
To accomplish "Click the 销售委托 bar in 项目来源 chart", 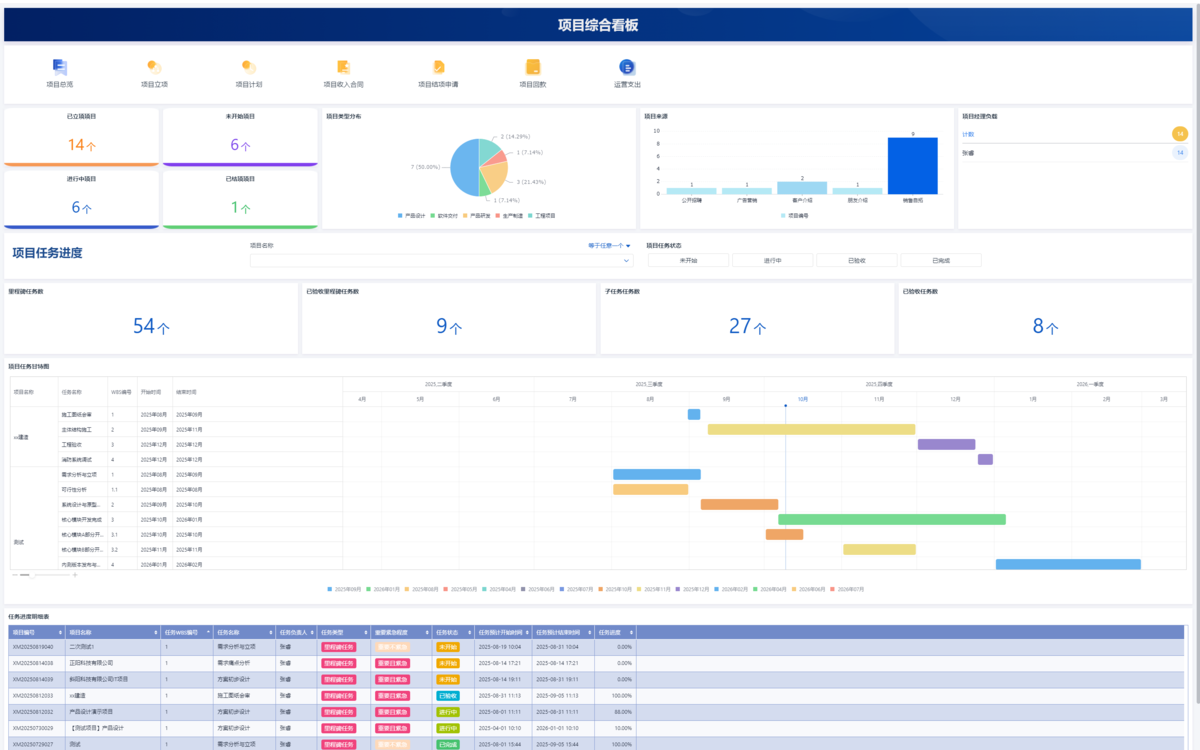I will (913, 166).
